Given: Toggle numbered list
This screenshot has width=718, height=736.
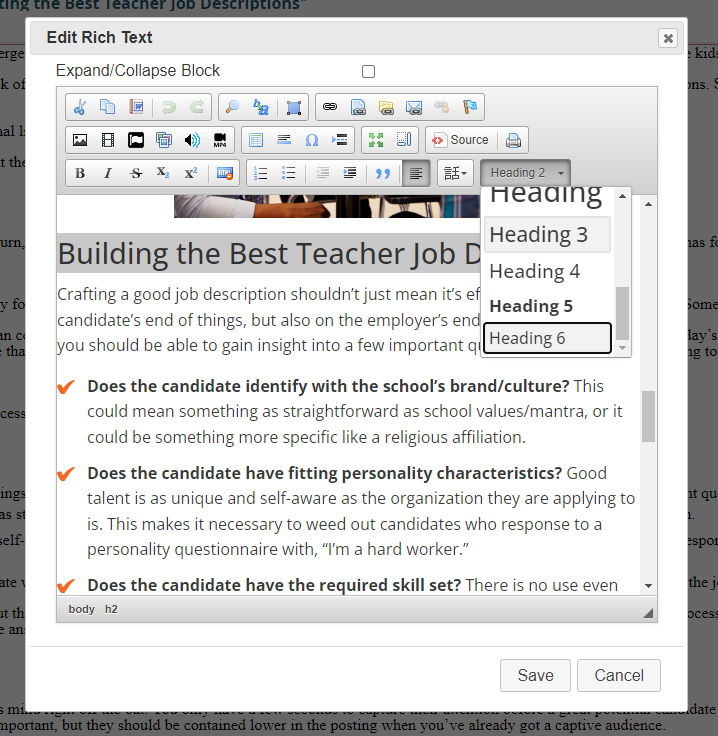Looking at the screenshot, I should pyautogui.click(x=260, y=173).
